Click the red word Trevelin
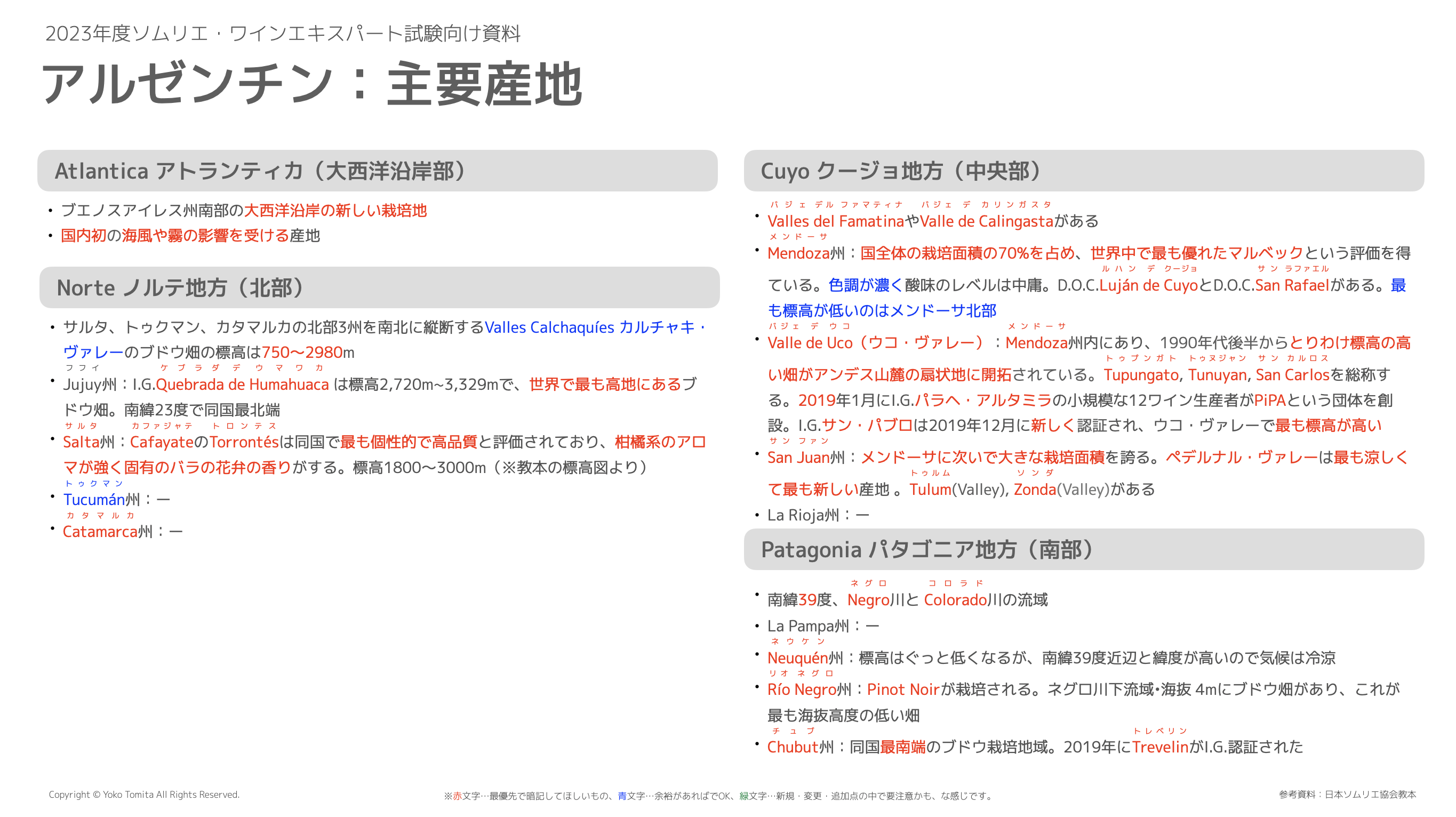Screen dimensions: 1456x817 (x=1161, y=748)
